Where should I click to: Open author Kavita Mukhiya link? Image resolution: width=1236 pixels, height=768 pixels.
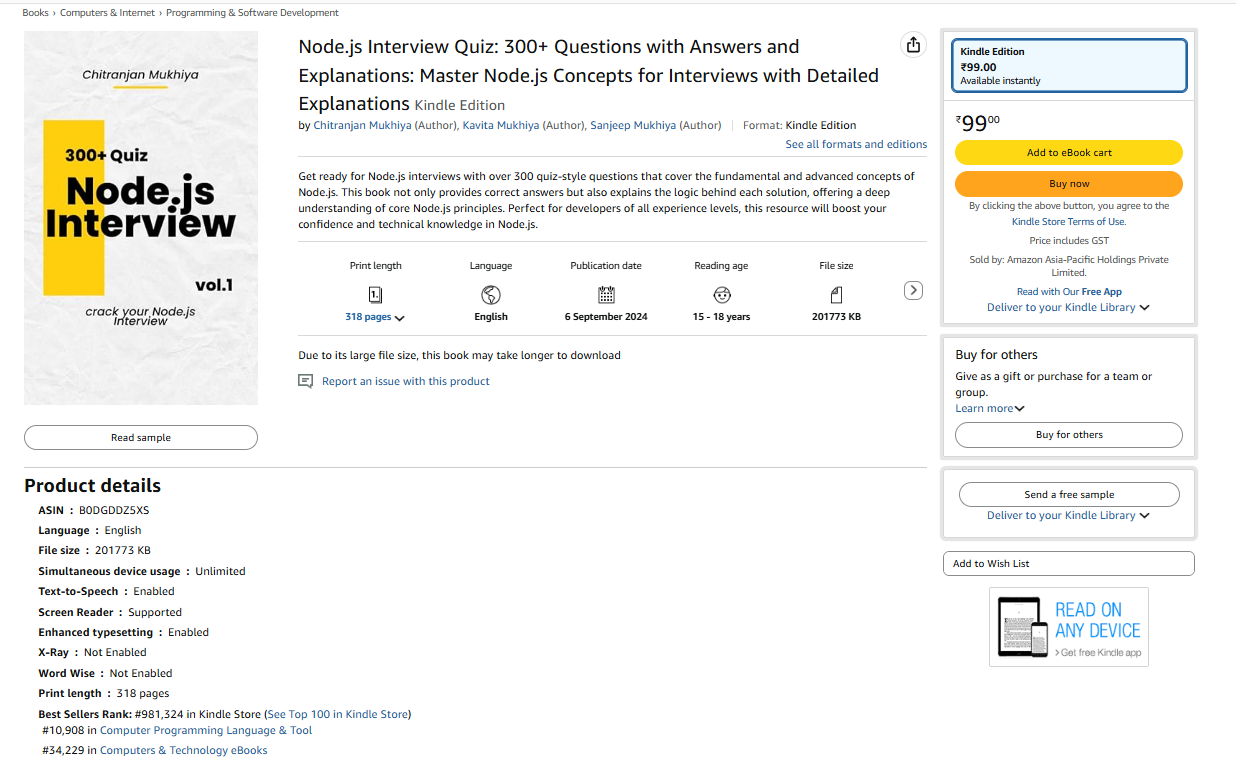coord(502,125)
